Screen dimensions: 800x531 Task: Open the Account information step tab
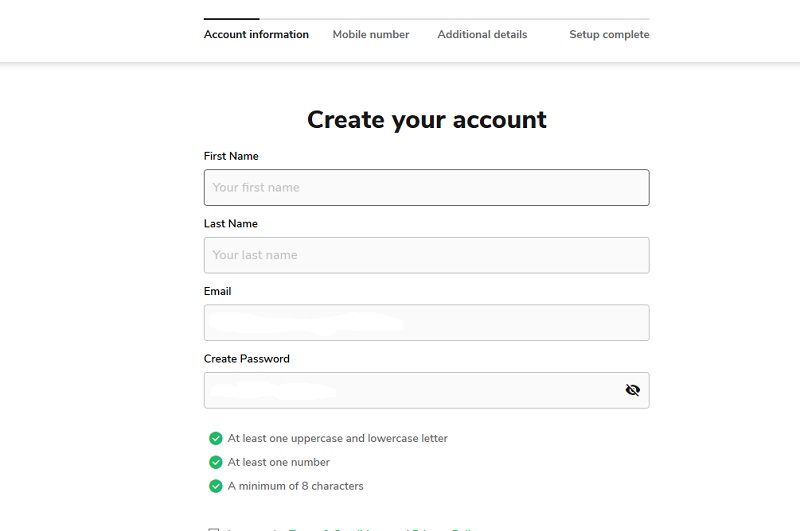click(x=256, y=34)
